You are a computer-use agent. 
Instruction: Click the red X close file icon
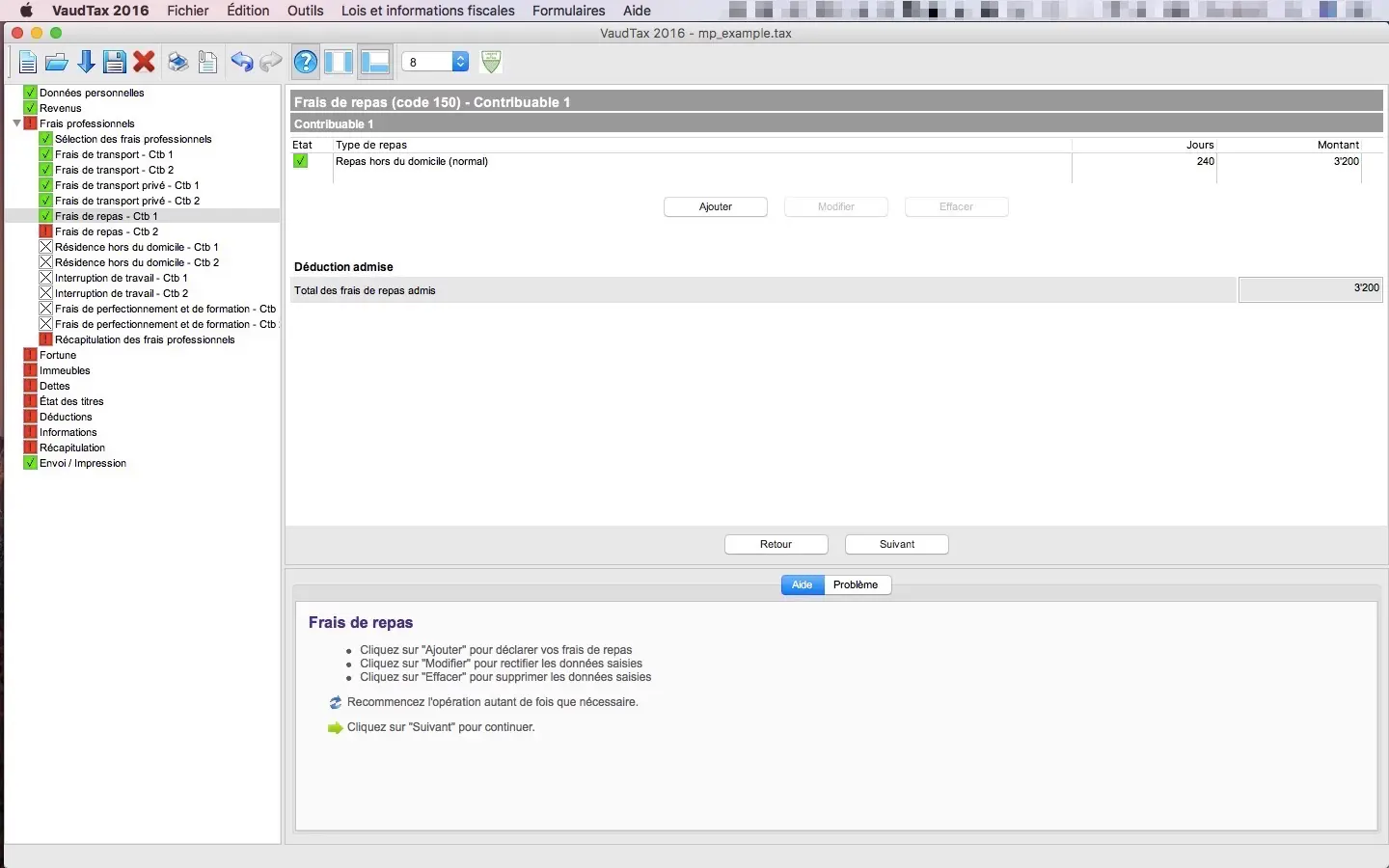tap(145, 63)
